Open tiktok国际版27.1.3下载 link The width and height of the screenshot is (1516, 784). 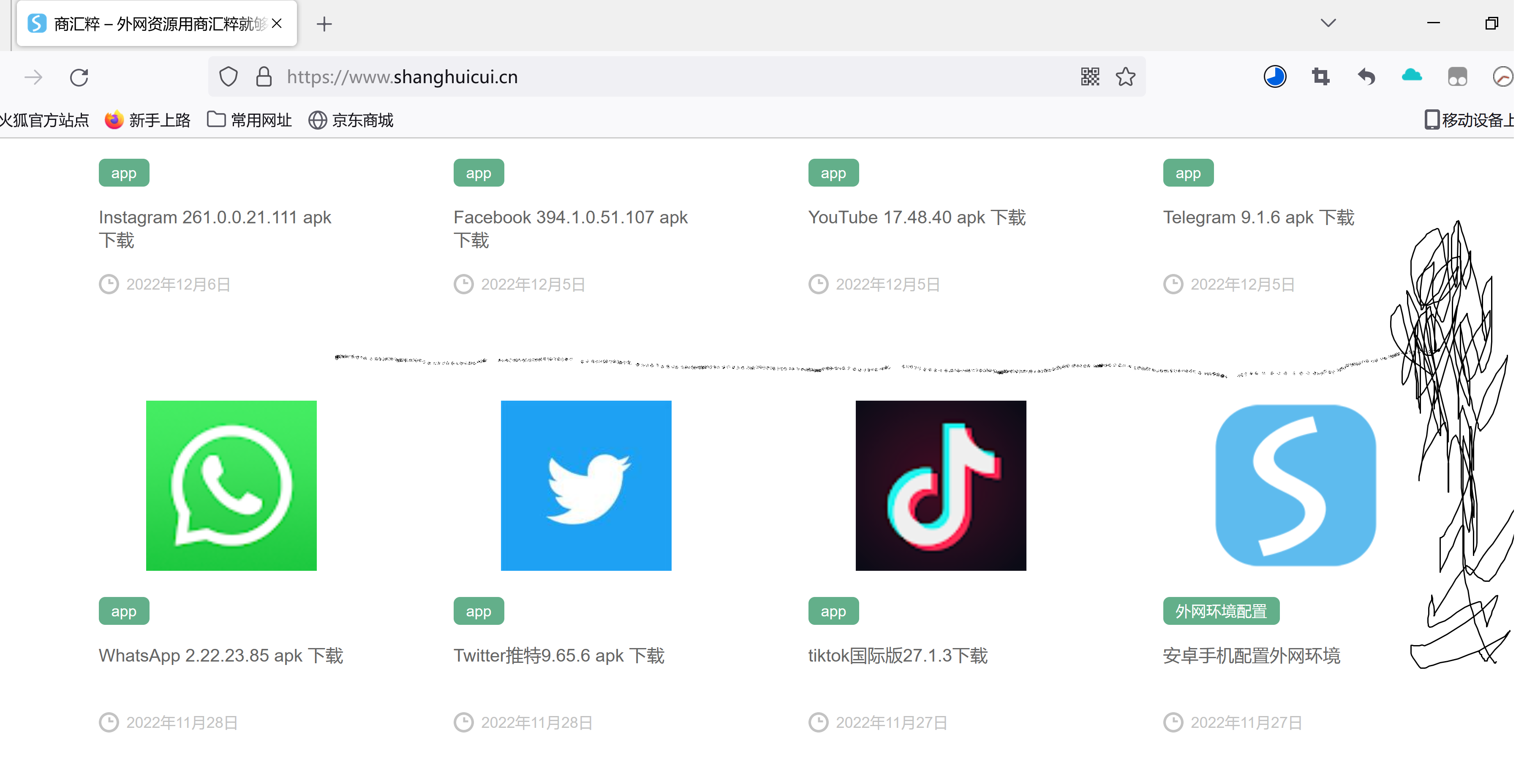(x=898, y=655)
